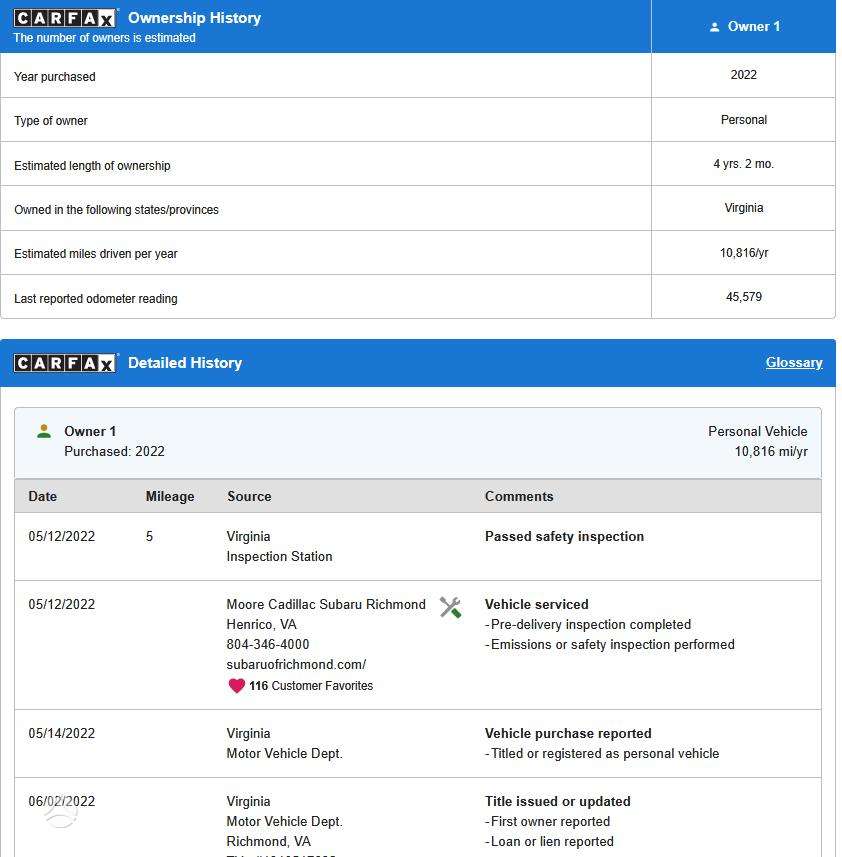
Task: Click 'Vehicle purchase reported' comment
Action: 568,733
